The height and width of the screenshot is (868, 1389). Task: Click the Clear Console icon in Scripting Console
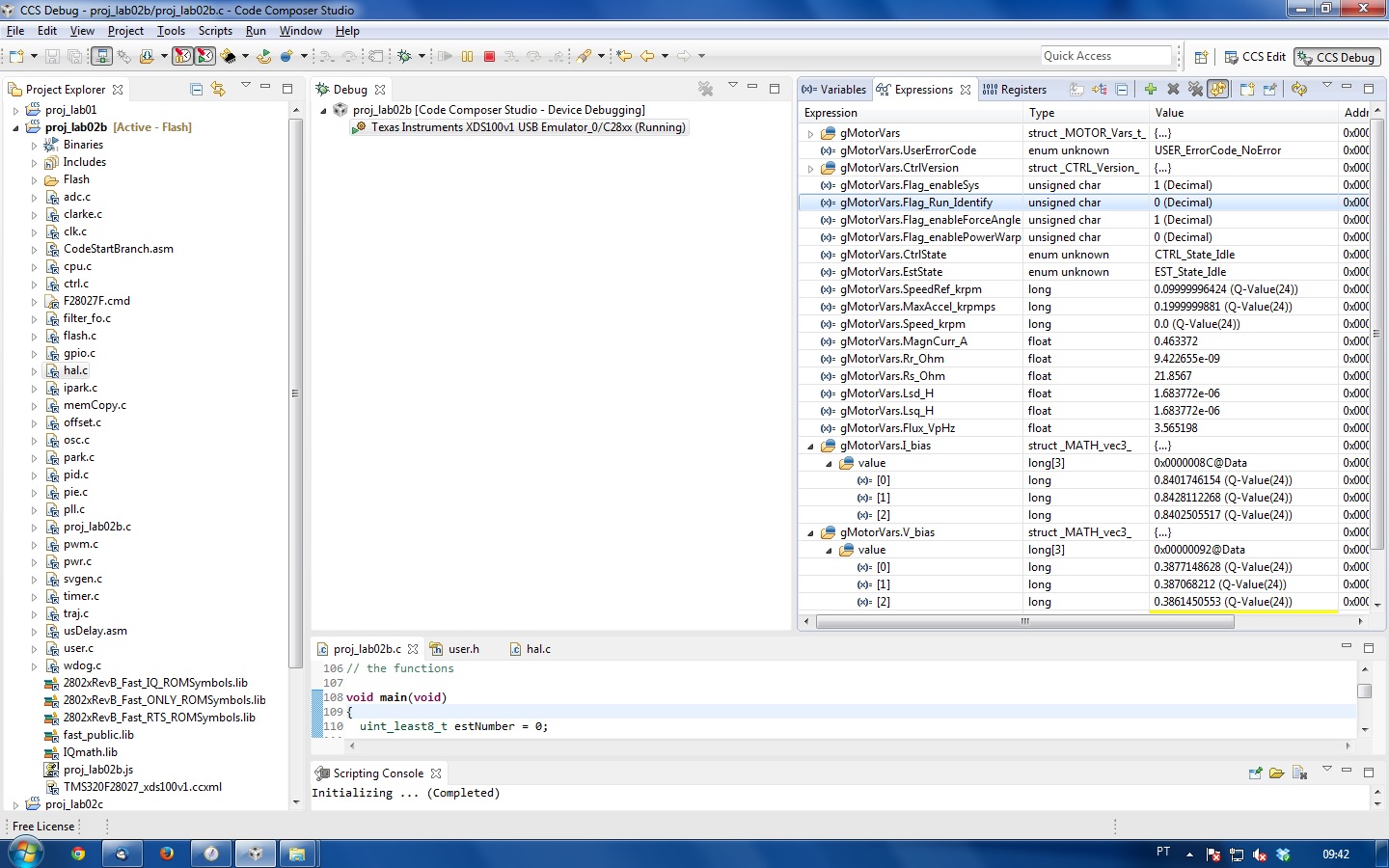coord(1299,773)
